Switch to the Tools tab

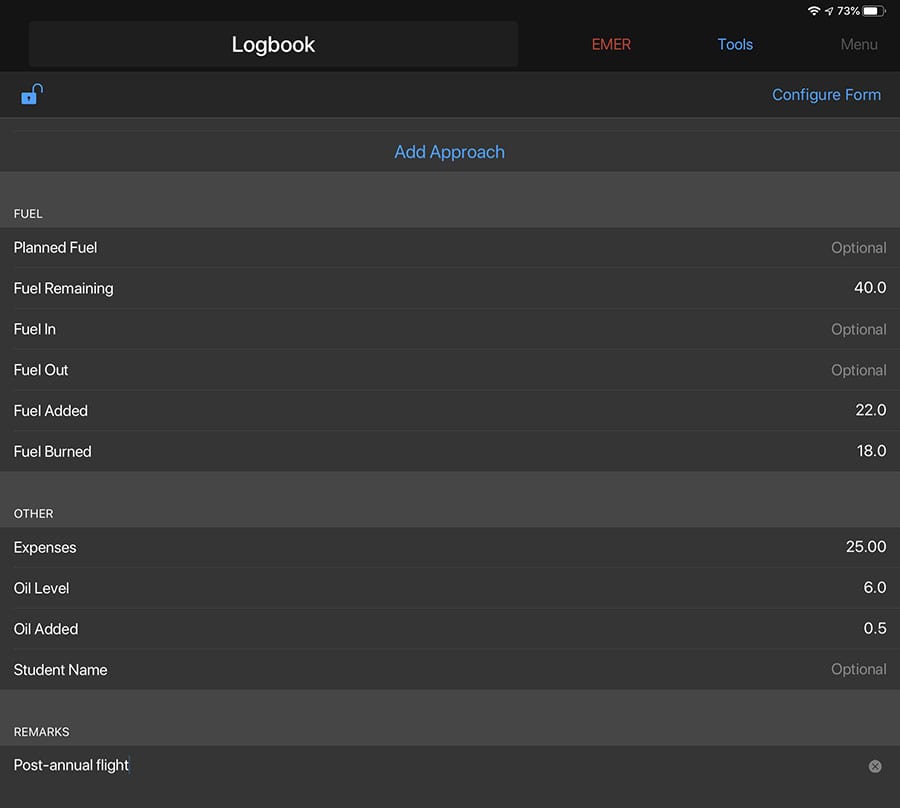735,44
